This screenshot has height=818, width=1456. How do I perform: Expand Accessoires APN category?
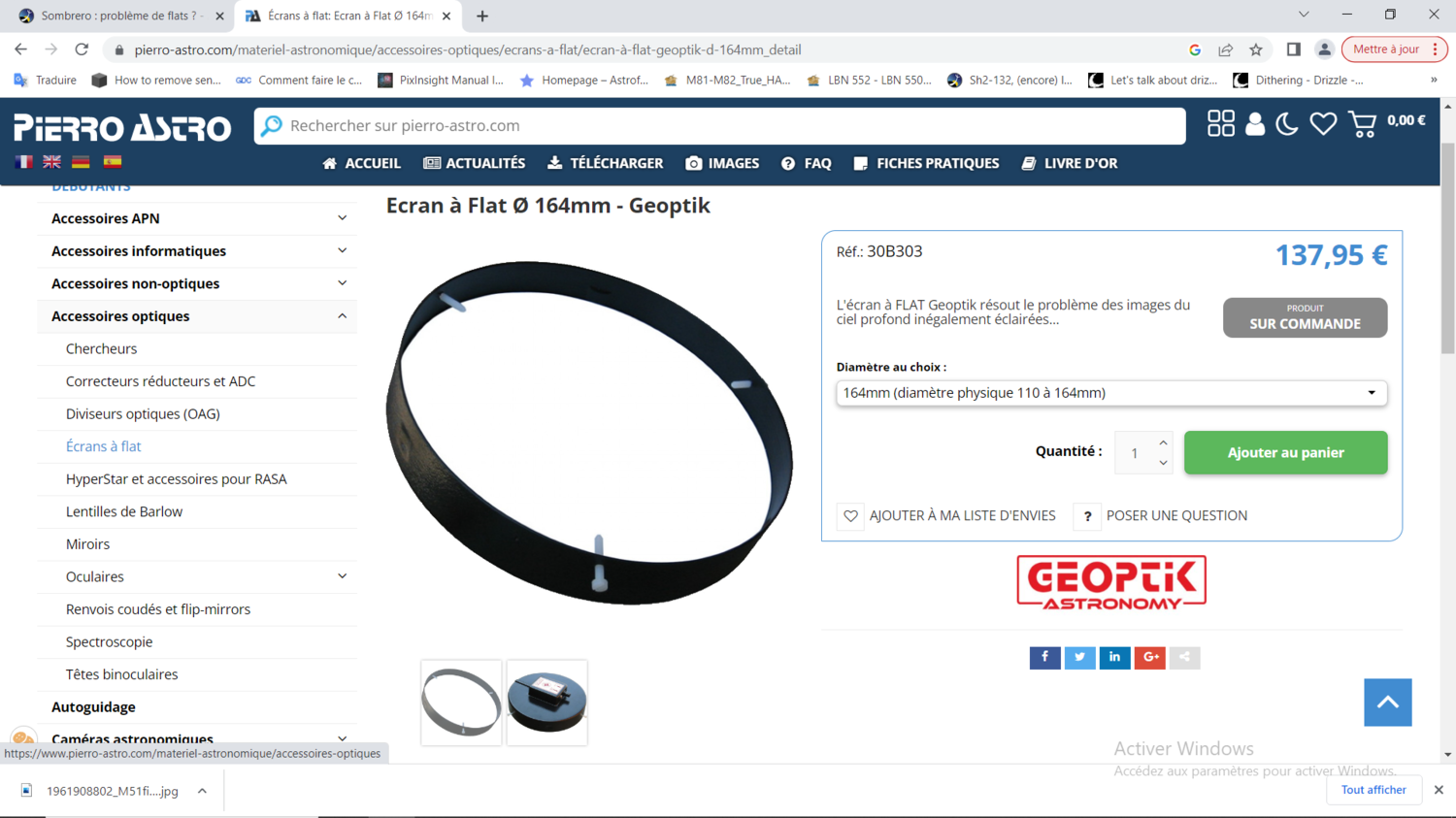pyautogui.click(x=342, y=218)
